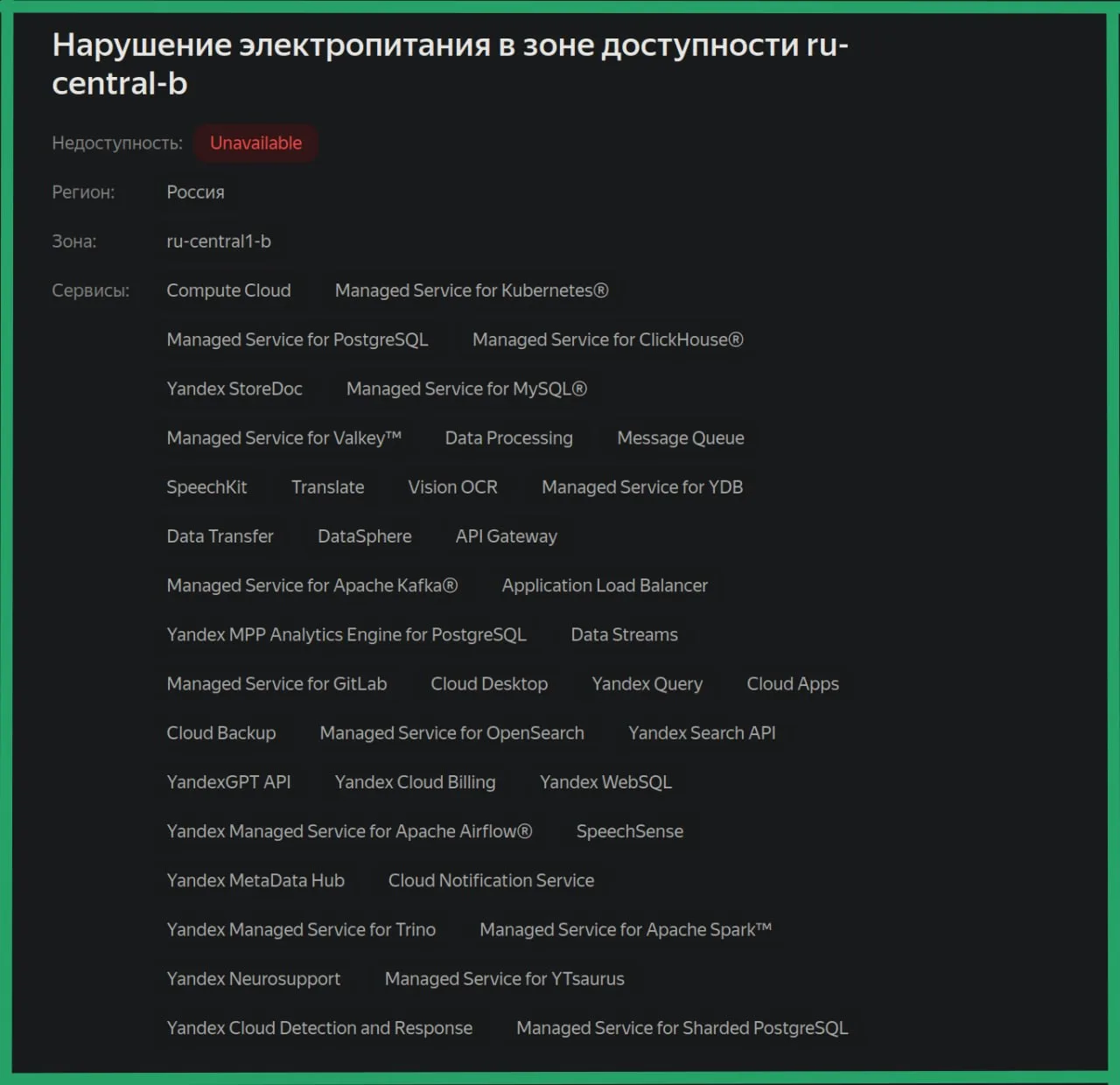Select the Yandex MetaData Hub service
1120x1085 pixels.
point(255,880)
